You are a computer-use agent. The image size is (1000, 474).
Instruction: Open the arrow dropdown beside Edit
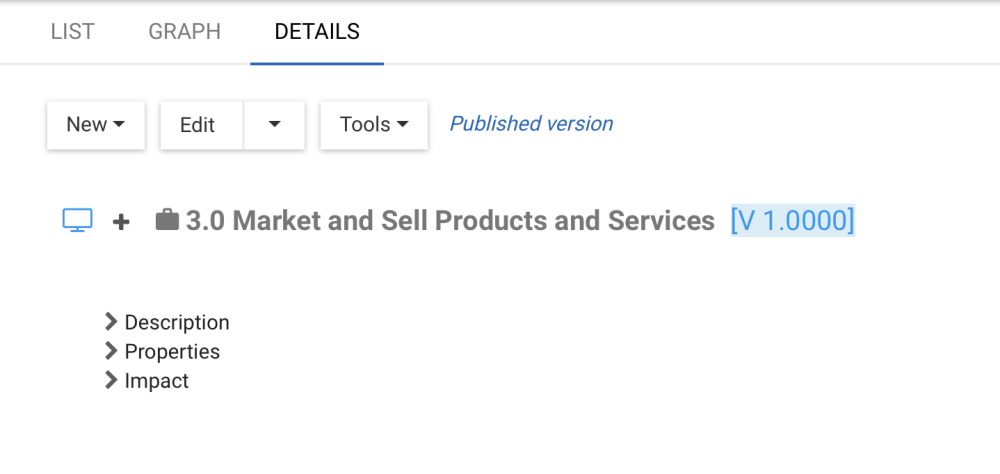pos(274,125)
